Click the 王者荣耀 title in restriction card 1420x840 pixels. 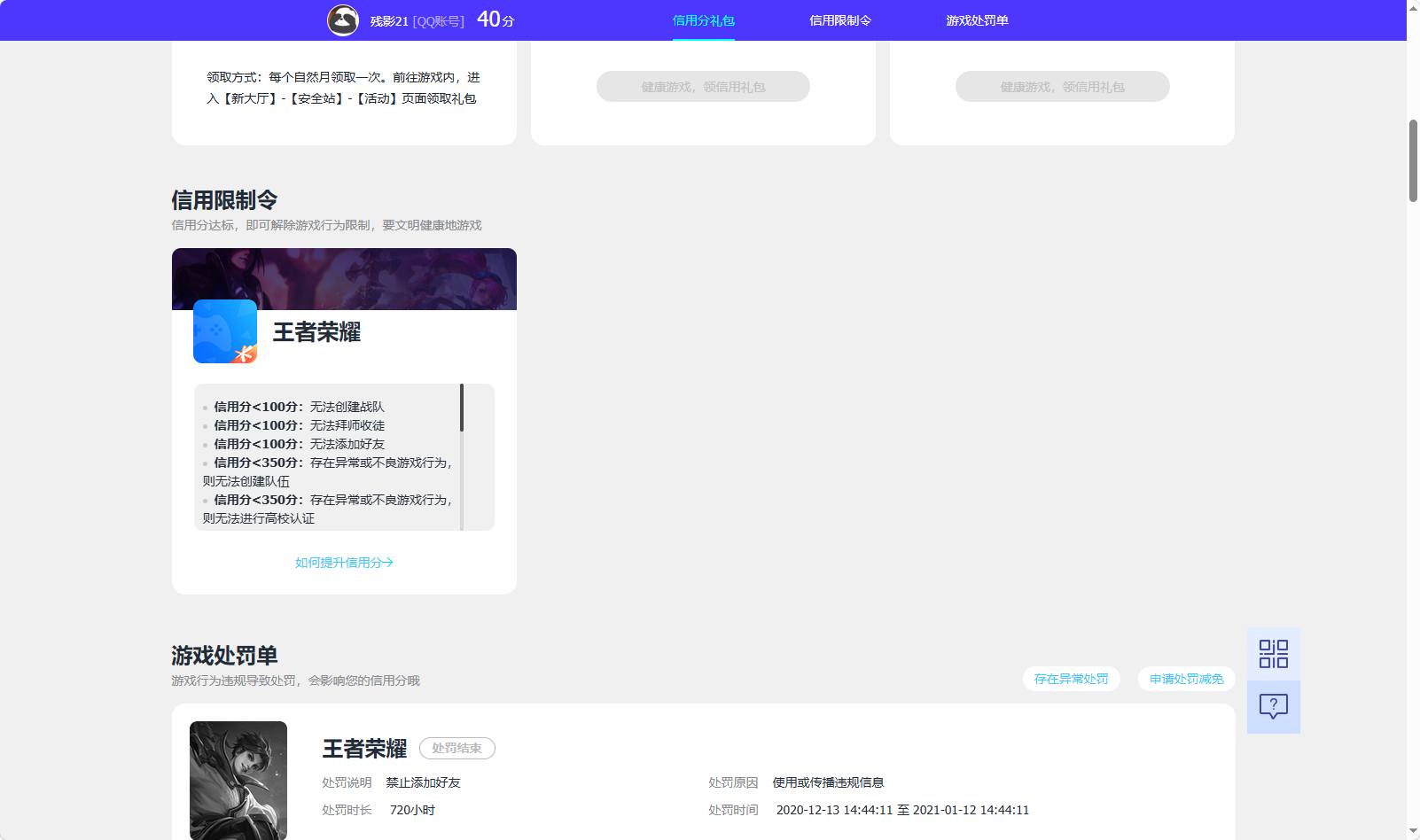pyautogui.click(x=316, y=332)
